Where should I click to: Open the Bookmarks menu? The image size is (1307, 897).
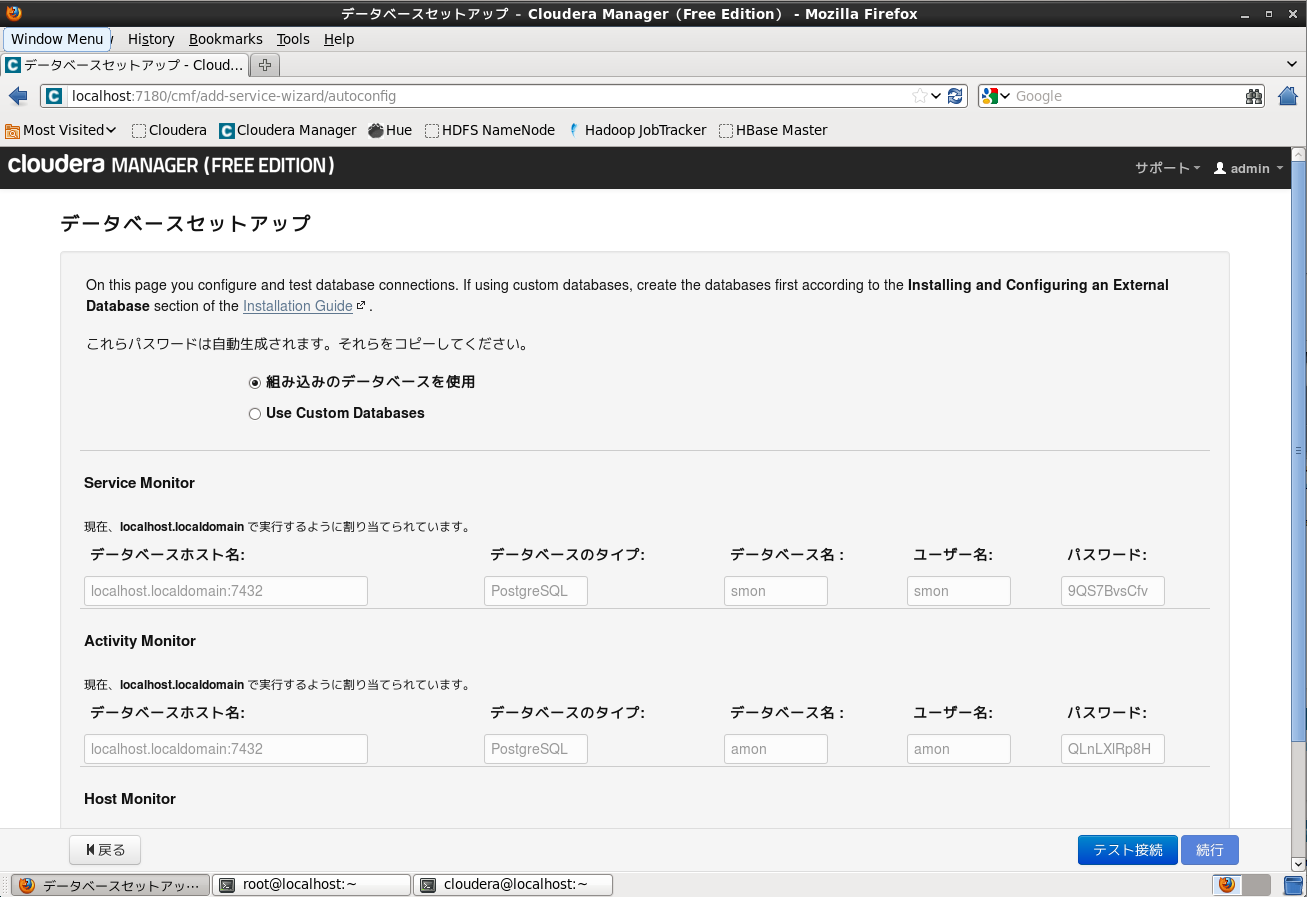(225, 39)
